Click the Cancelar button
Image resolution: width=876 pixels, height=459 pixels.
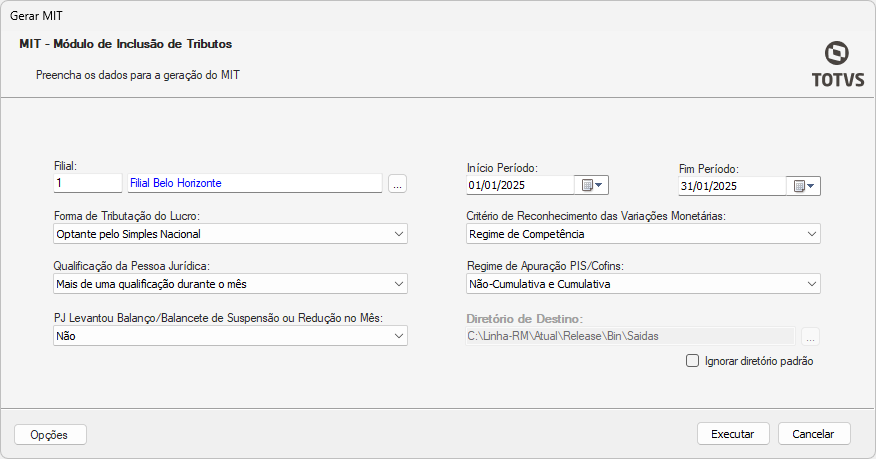(x=813, y=434)
